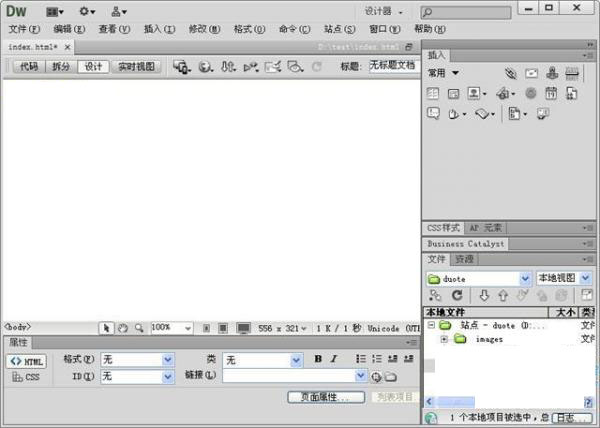
Task: Click the 标题 title text field
Action: (x=392, y=66)
